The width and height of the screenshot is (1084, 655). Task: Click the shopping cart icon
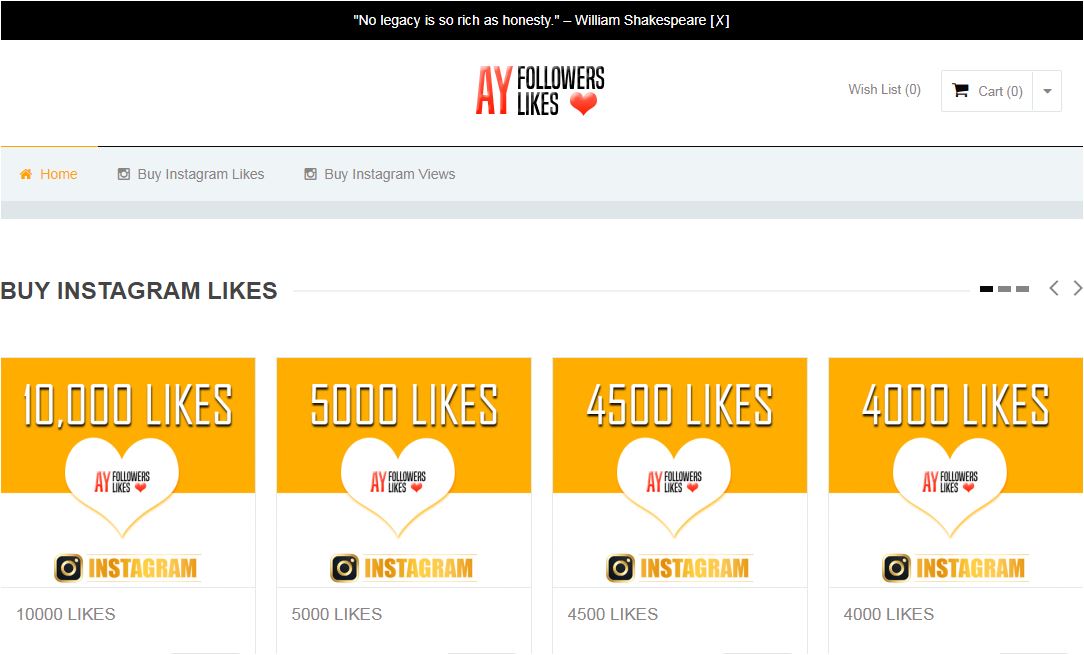tap(960, 90)
